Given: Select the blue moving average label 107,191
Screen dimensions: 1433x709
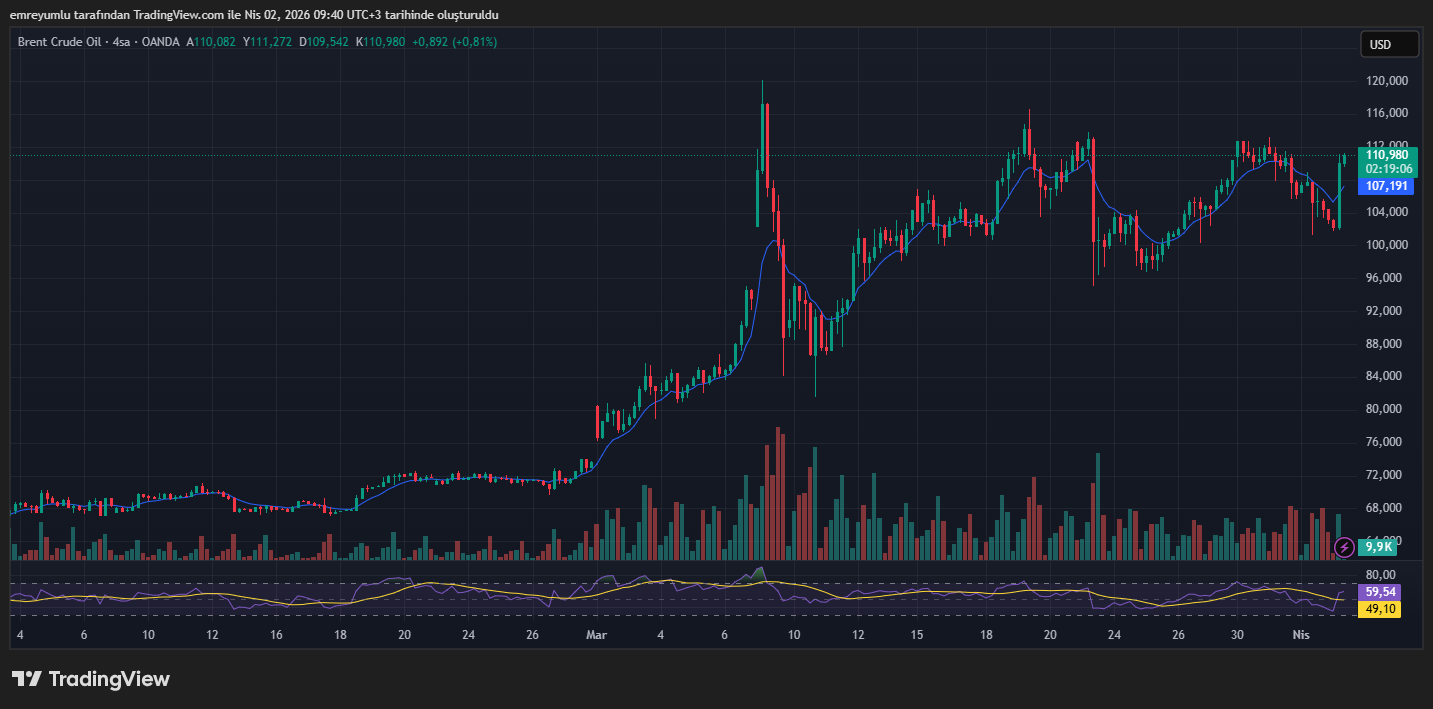Looking at the screenshot, I should click(x=1386, y=186).
